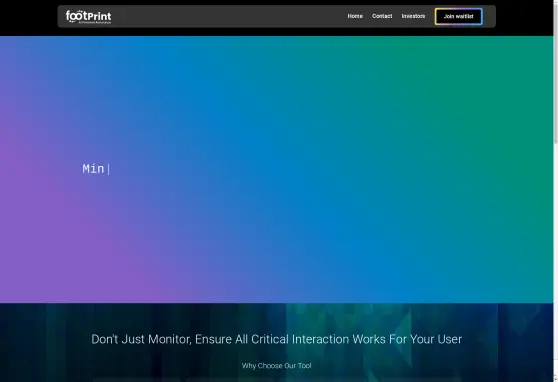Click the 'Why Choose Our Tool' text
The image size is (558, 382).
coord(277,366)
